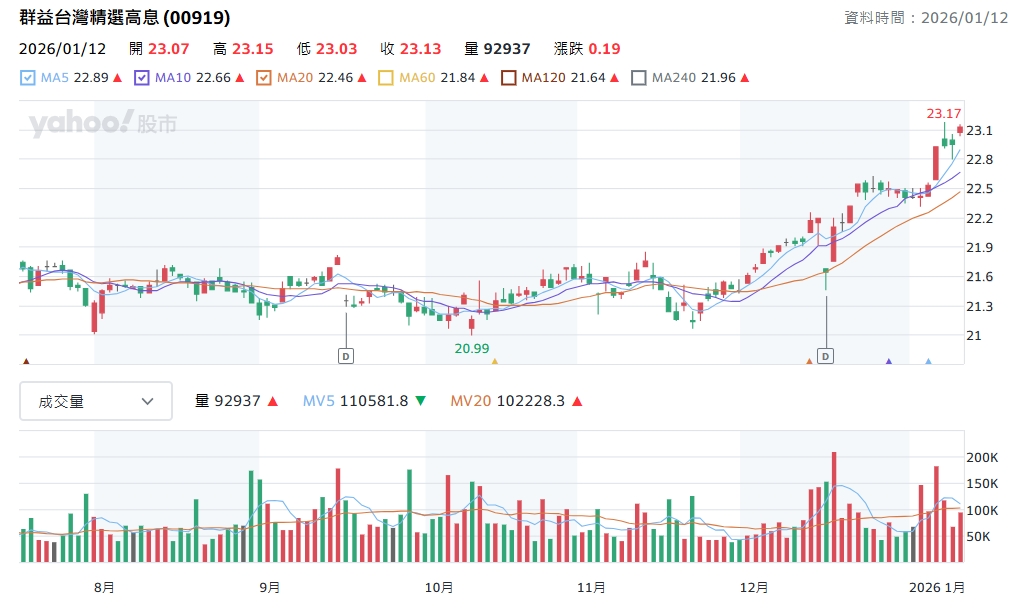Click the brown triangle marker at chart's left edge
This screenshot has height=615, width=1023.
click(x=26, y=361)
